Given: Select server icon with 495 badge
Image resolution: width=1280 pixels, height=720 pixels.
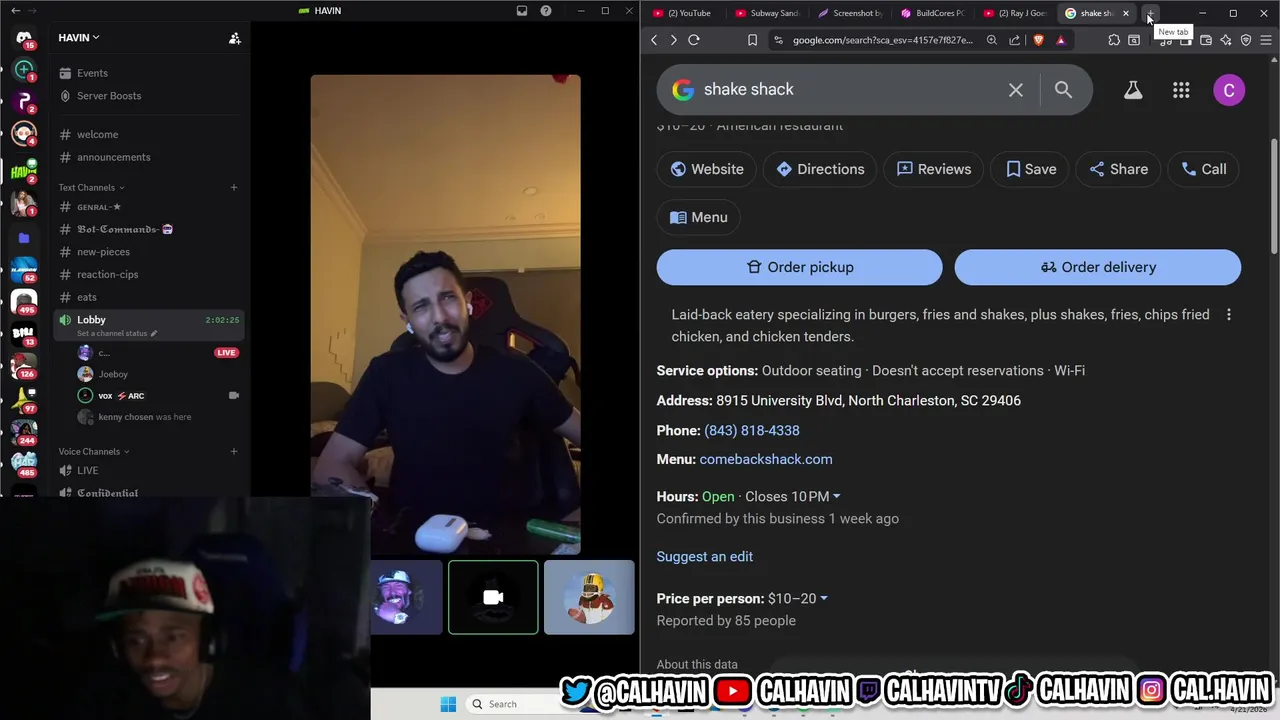Looking at the screenshot, I should [24, 300].
